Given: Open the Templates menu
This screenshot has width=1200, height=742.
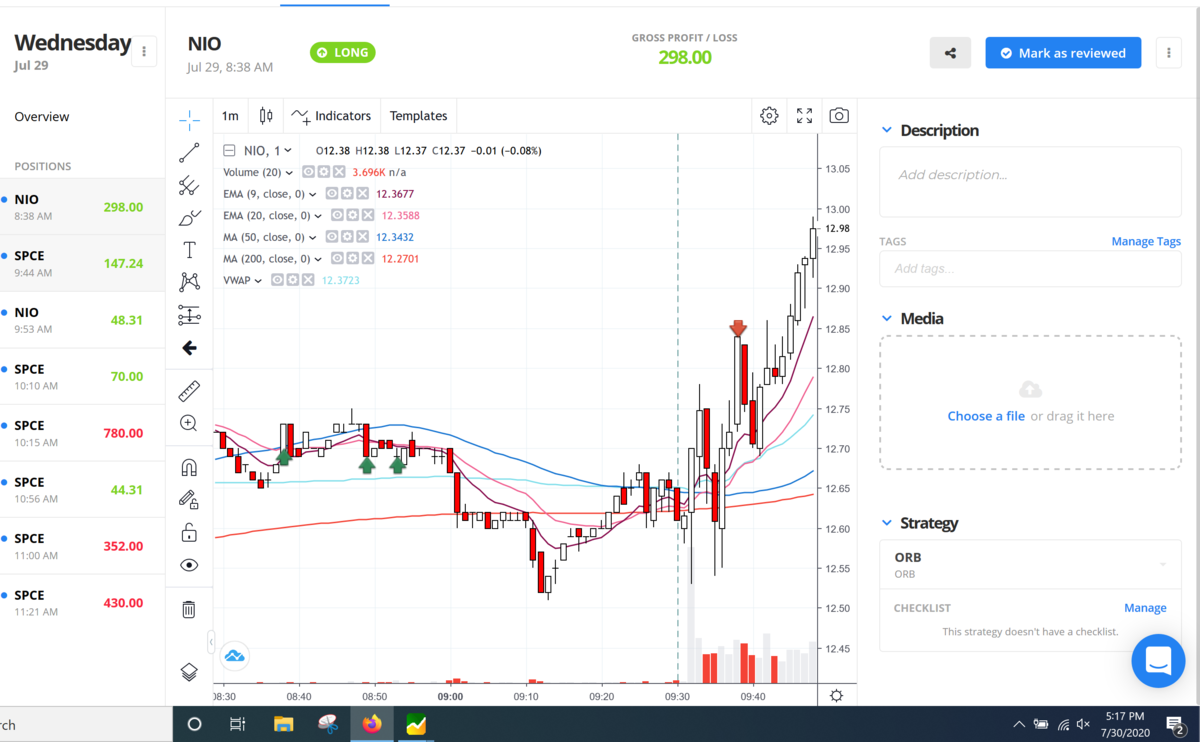Looking at the screenshot, I should 418,116.
